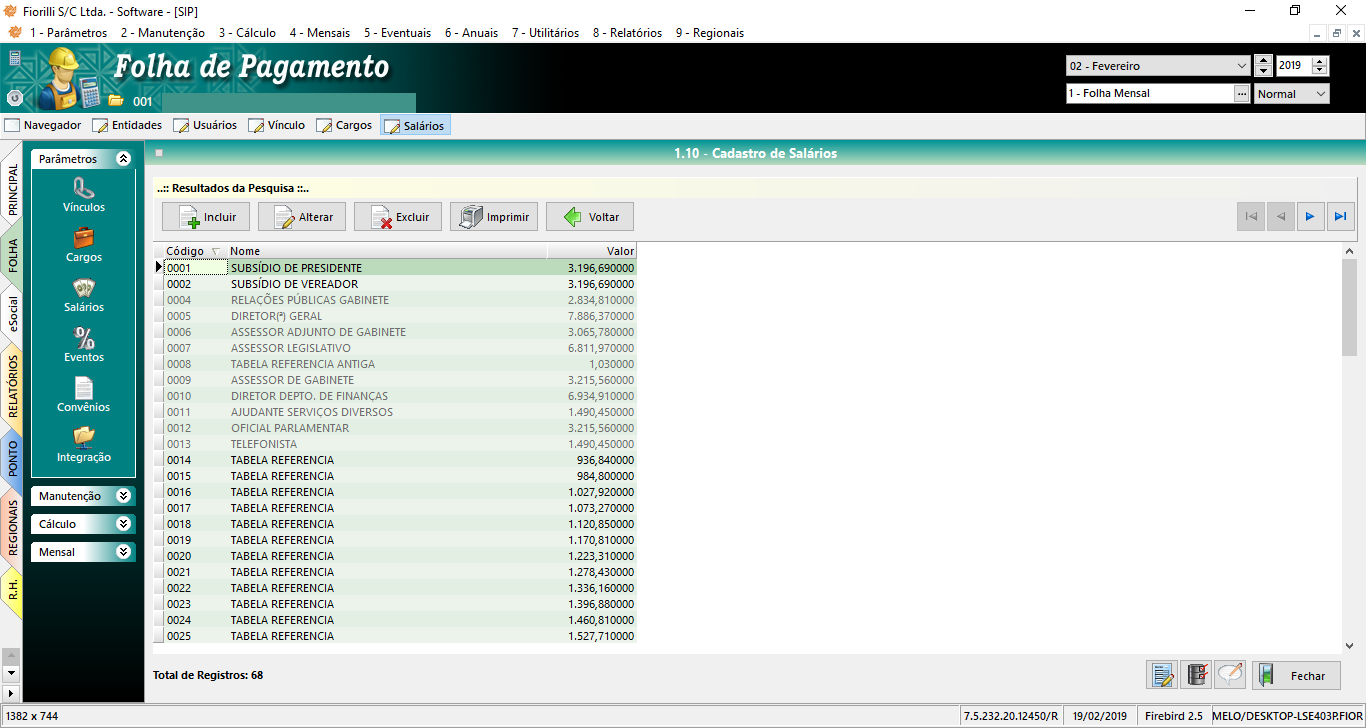Click the server checklist icon near Fechar
Viewport: 1369px width, 728px height.
click(1195, 676)
